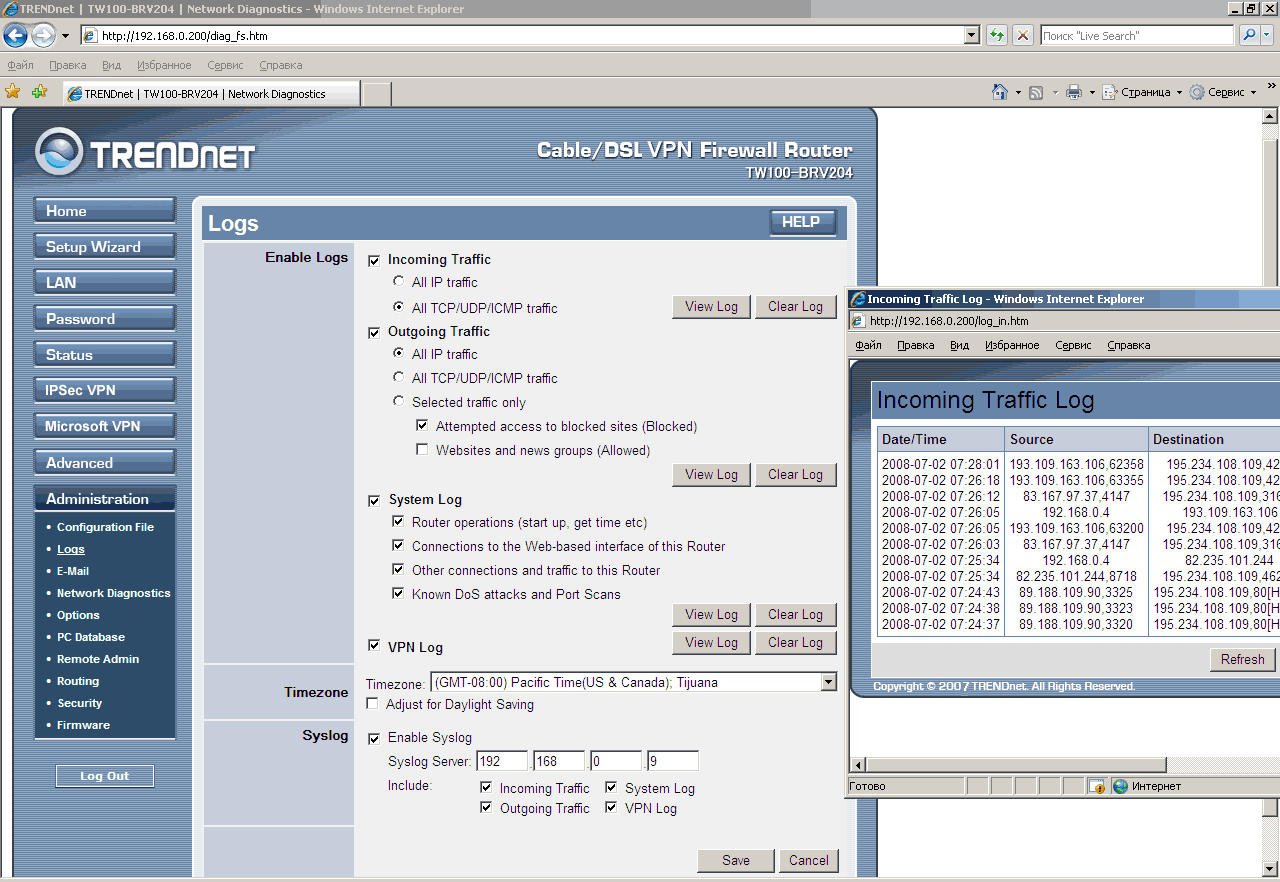Viewport: 1280px width, 882px height.
Task: Refresh the page using the green arrows icon
Action: (x=997, y=36)
